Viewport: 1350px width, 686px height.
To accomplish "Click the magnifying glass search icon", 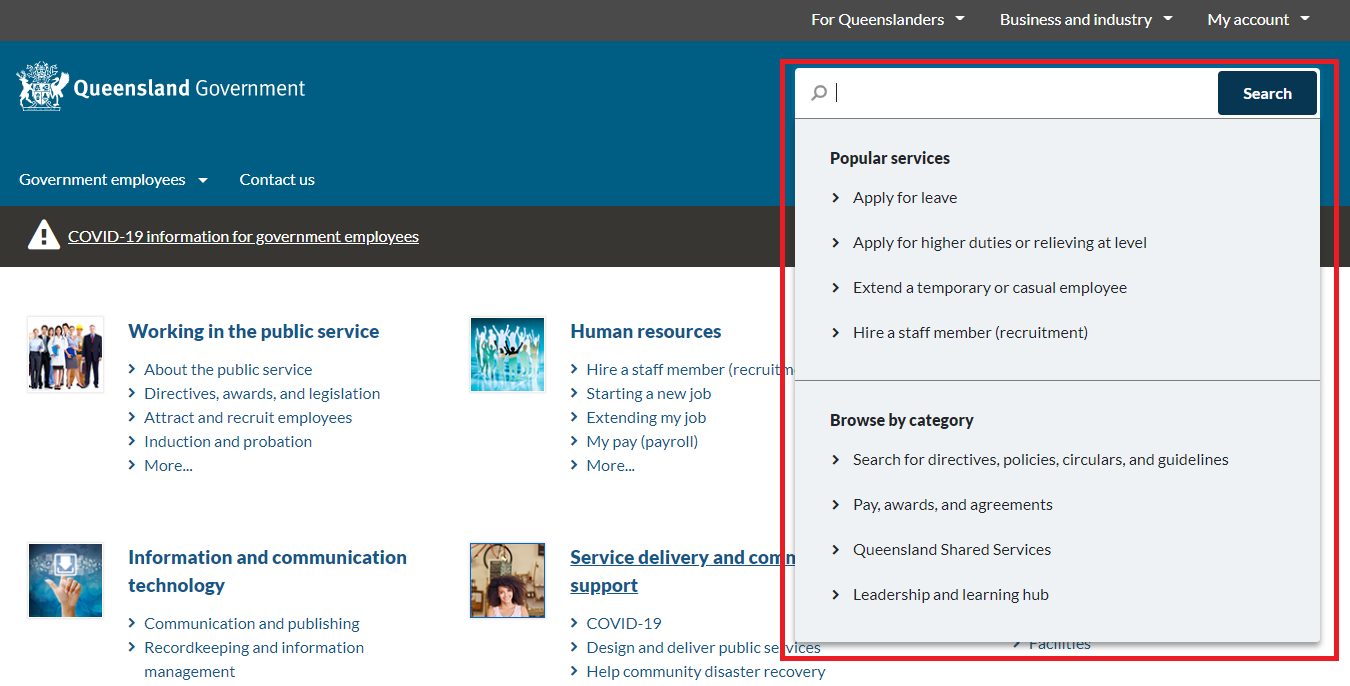I will pyautogui.click(x=819, y=92).
